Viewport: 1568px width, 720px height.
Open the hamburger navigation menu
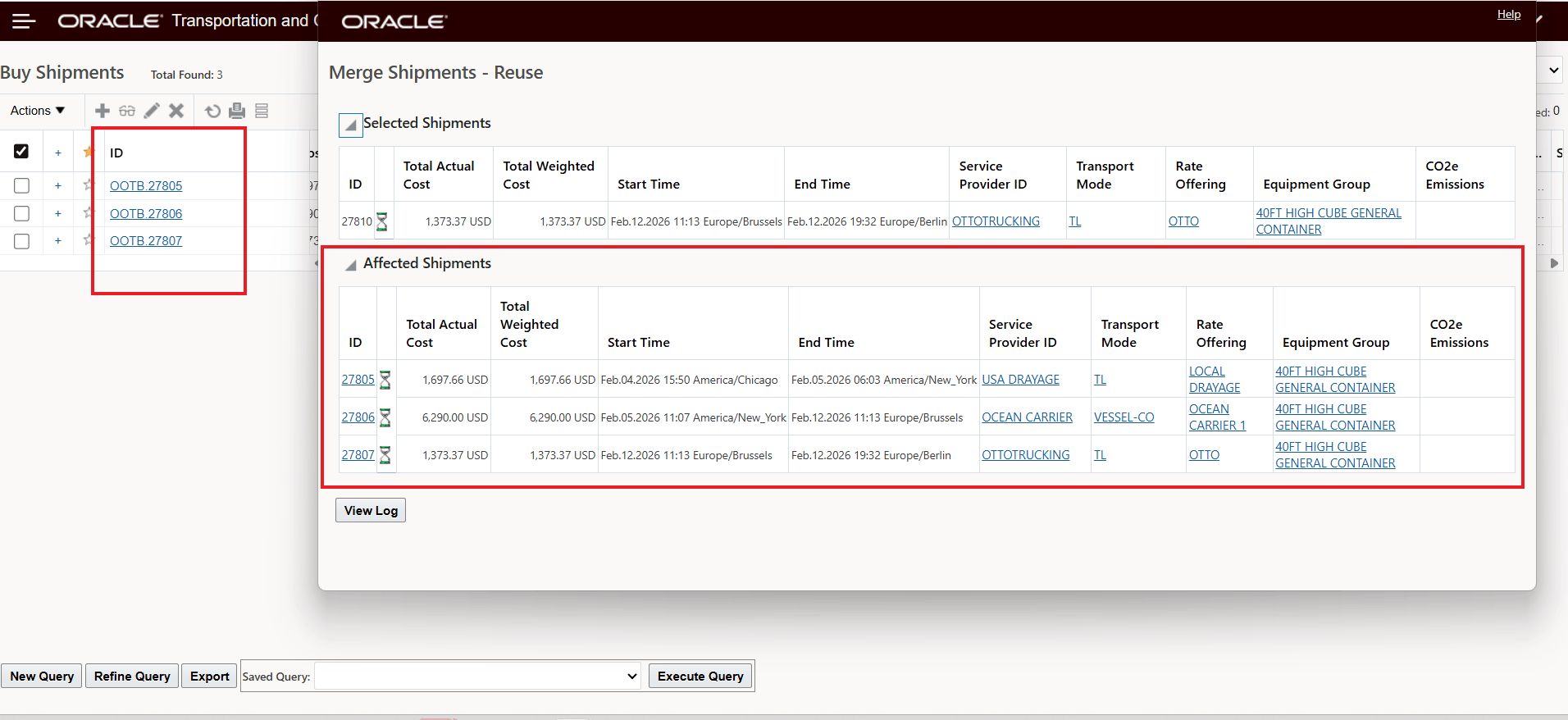[x=24, y=21]
